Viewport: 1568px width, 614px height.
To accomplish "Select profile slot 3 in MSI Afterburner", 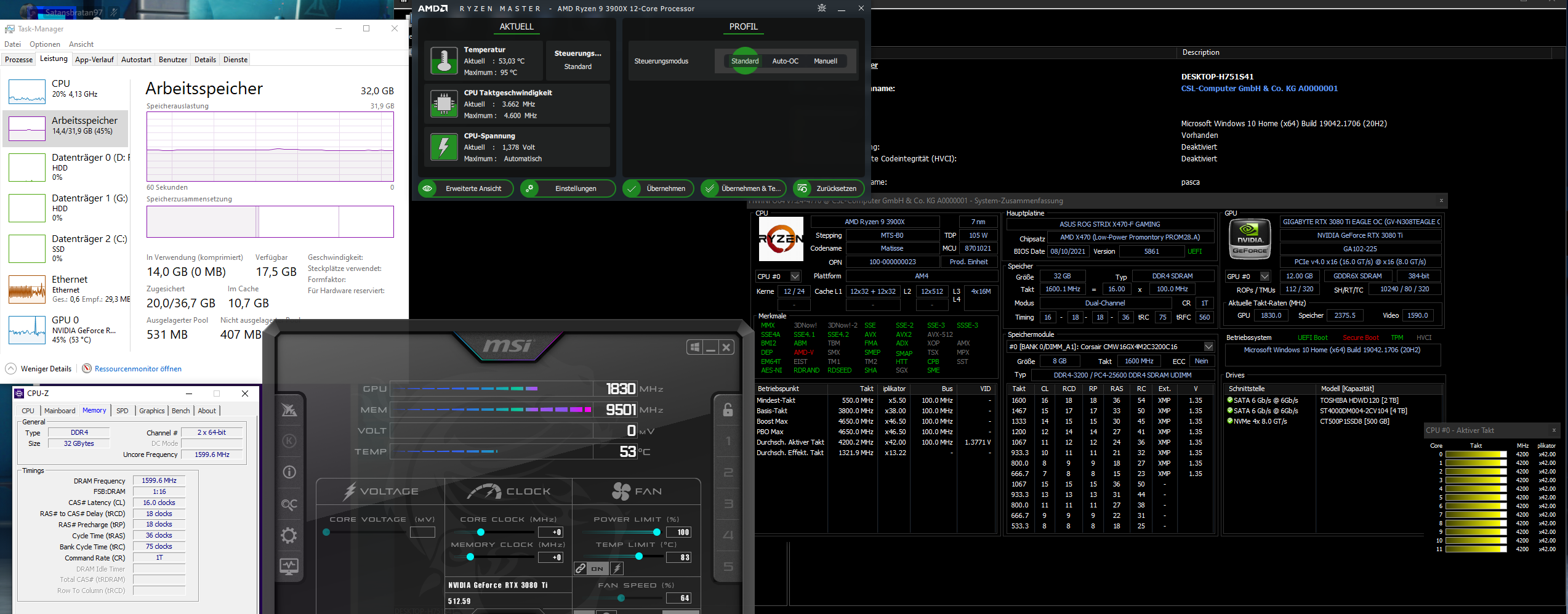I will coord(728,504).
